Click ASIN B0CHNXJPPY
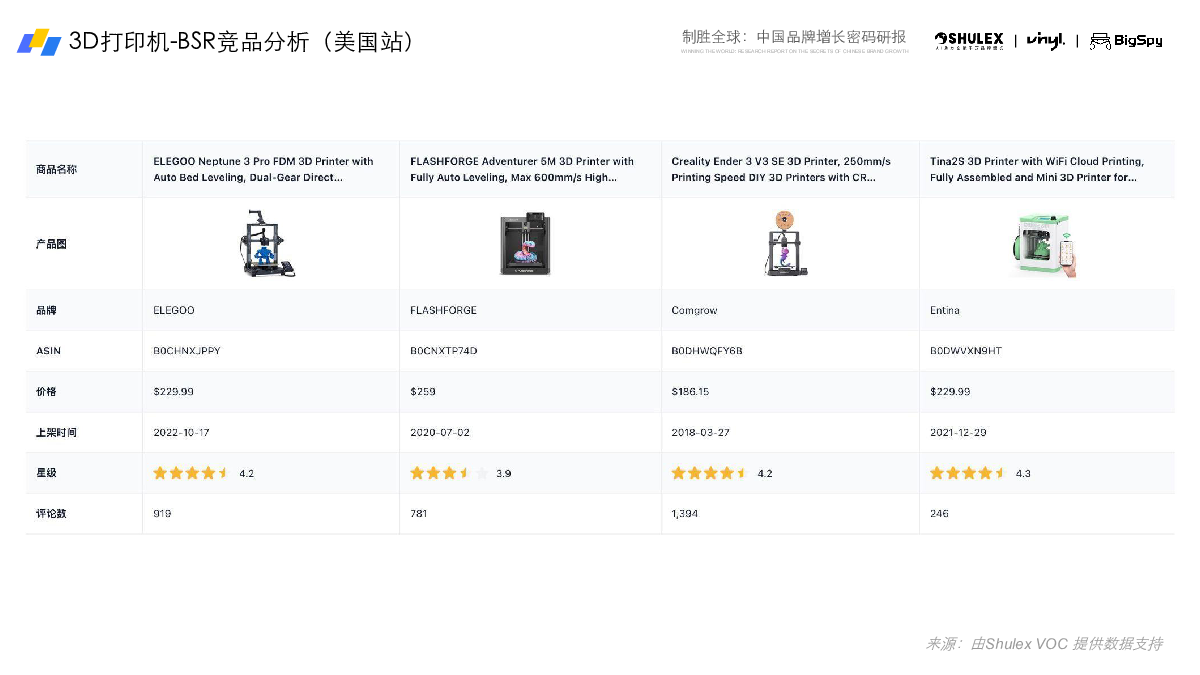1200x675 pixels. click(187, 351)
